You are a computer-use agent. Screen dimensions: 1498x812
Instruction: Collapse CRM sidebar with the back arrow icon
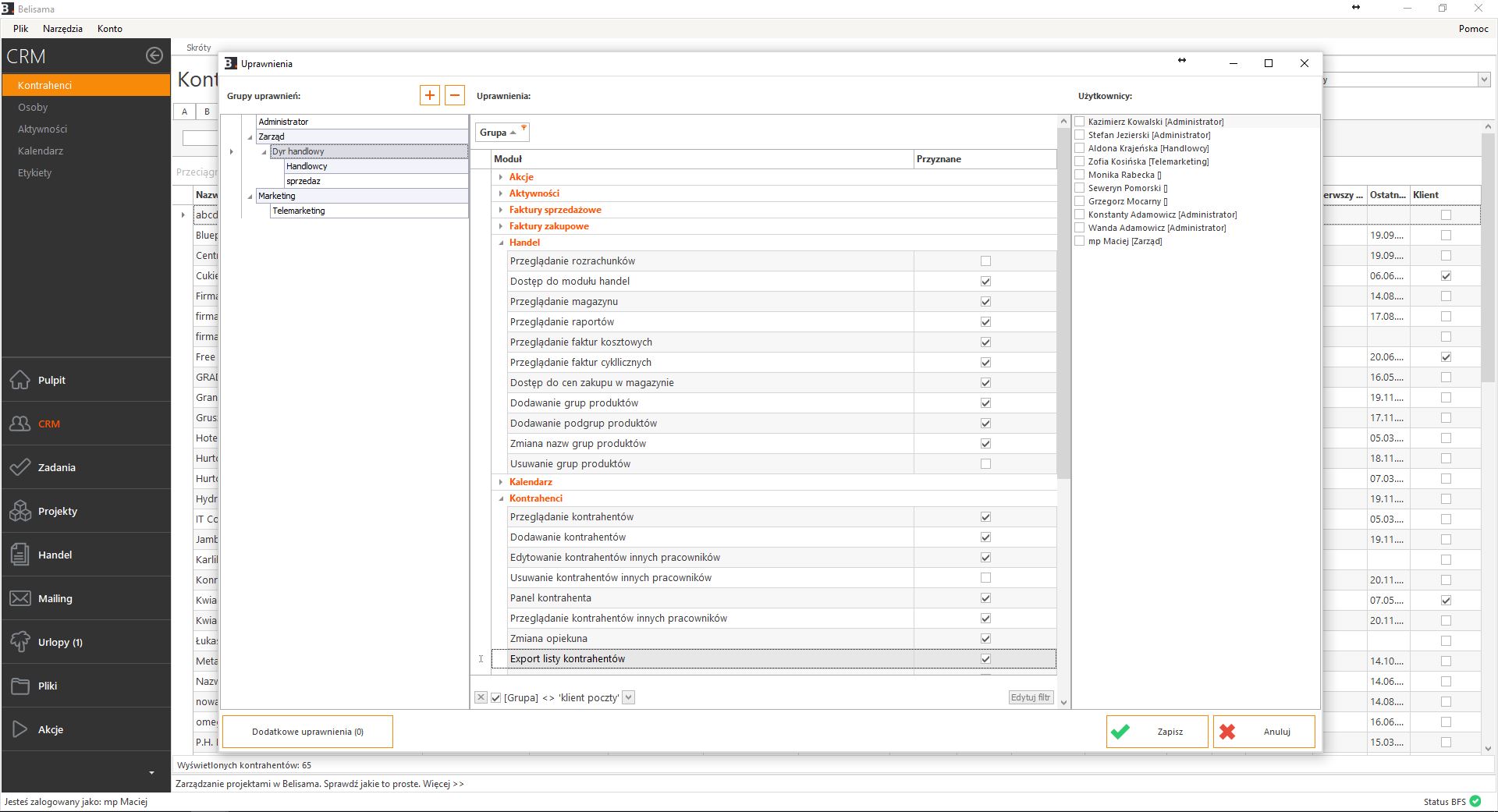(154, 55)
